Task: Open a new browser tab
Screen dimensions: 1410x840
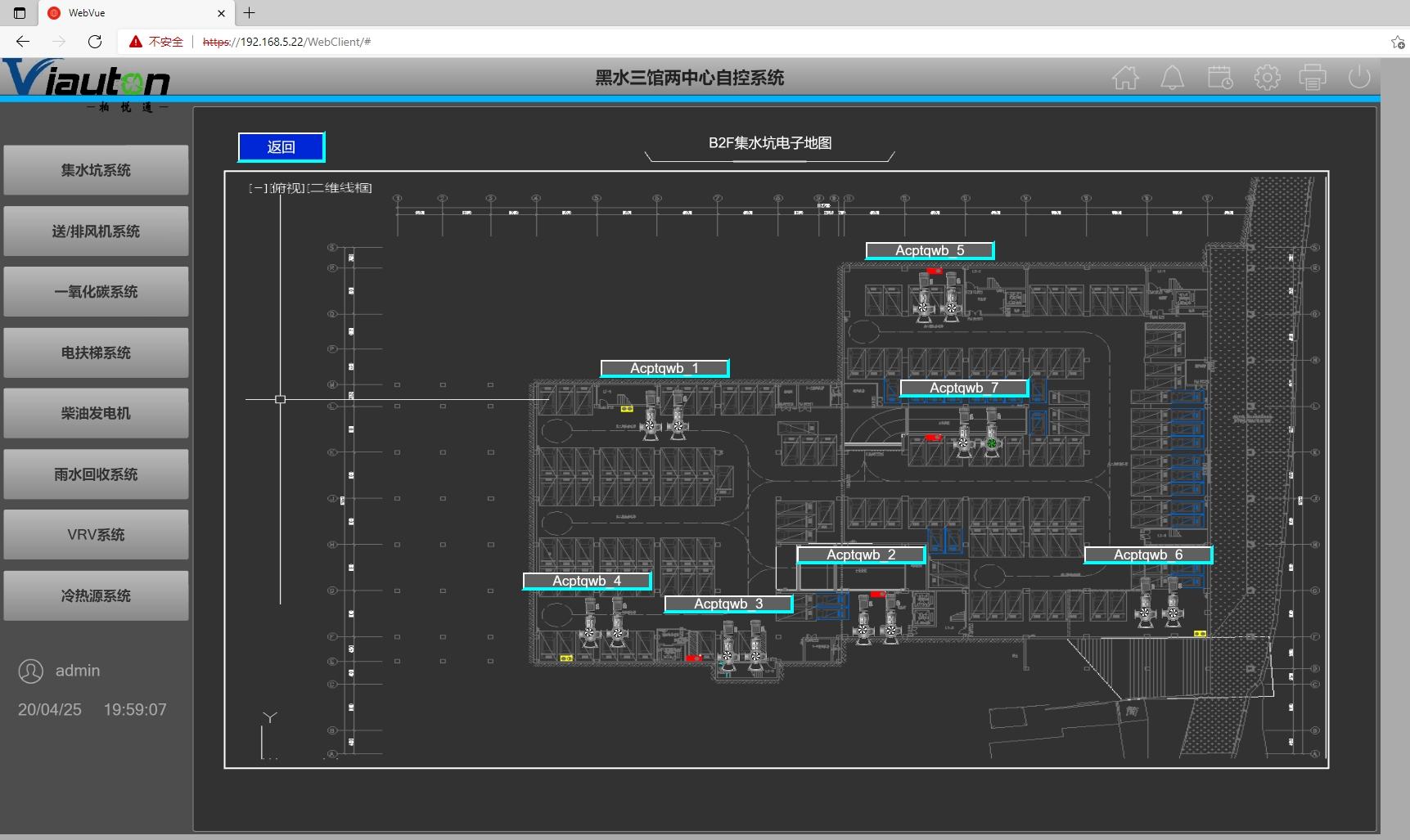Action: click(250, 13)
